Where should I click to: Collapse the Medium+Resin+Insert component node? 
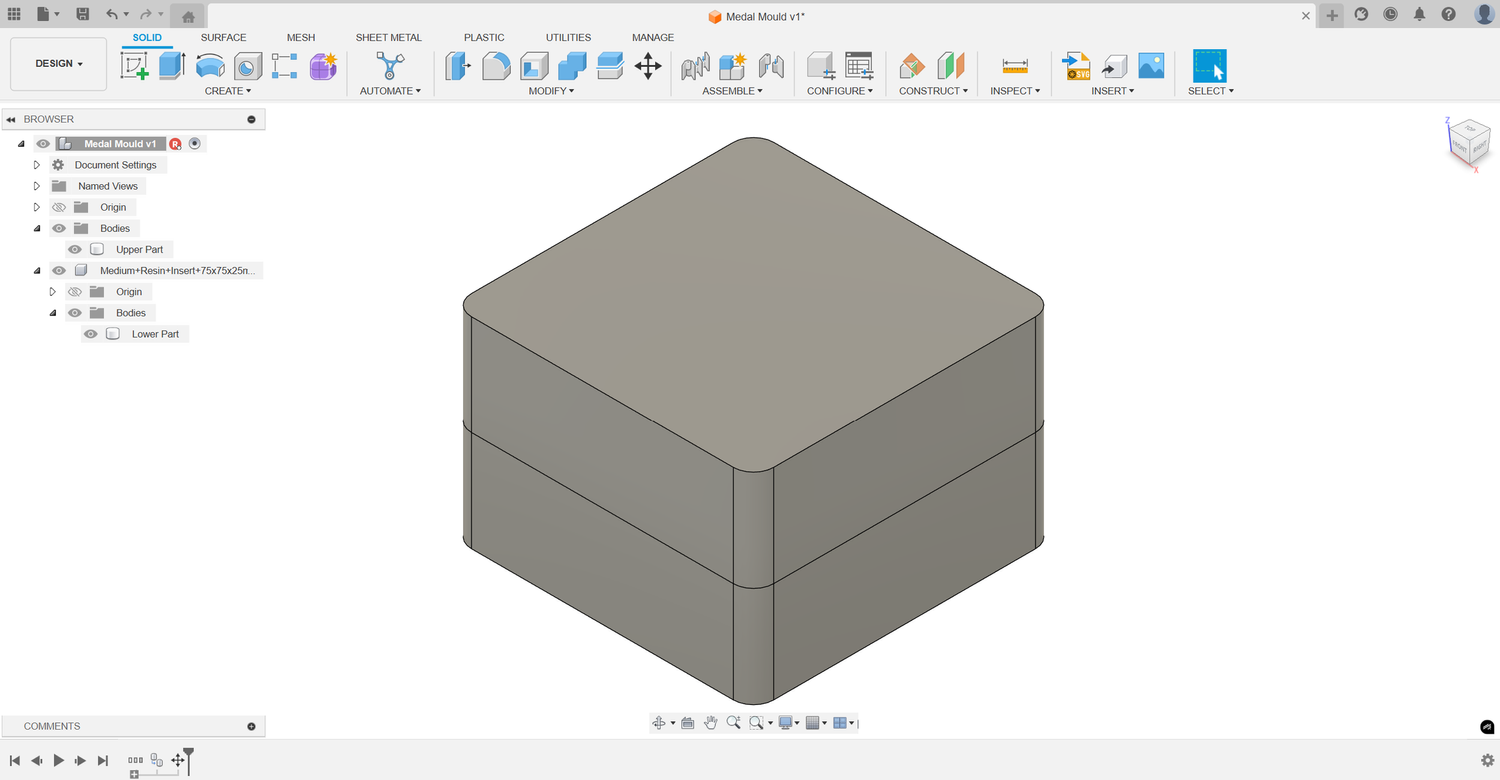coord(37,271)
